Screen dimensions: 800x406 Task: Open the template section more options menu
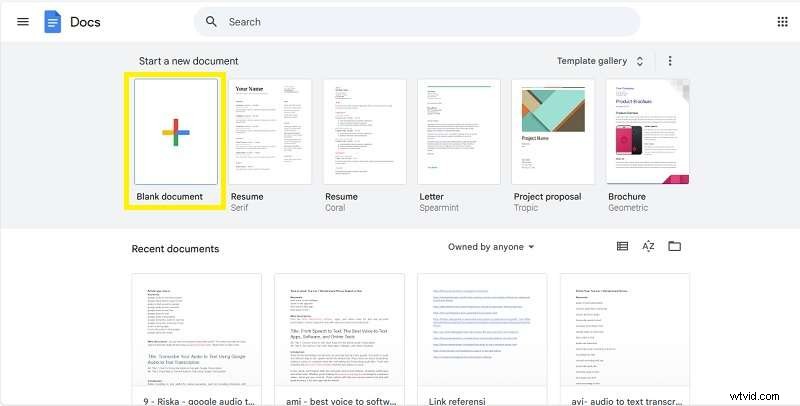(x=670, y=61)
